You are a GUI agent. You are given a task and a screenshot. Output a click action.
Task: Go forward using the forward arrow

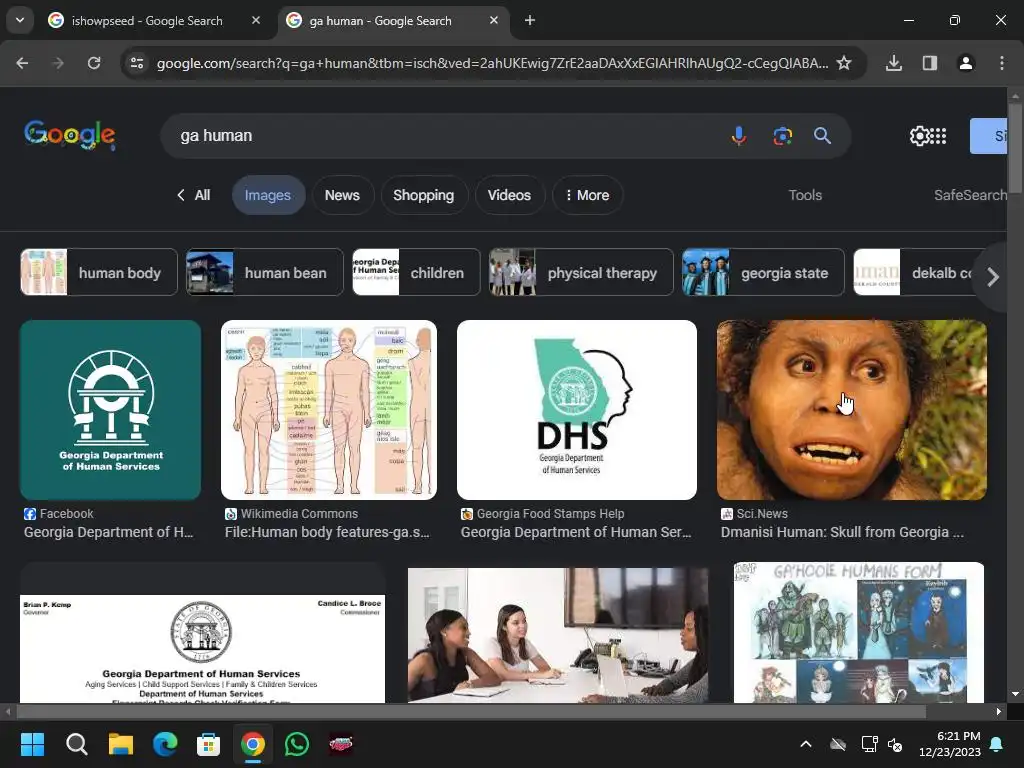click(x=58, y=63)
